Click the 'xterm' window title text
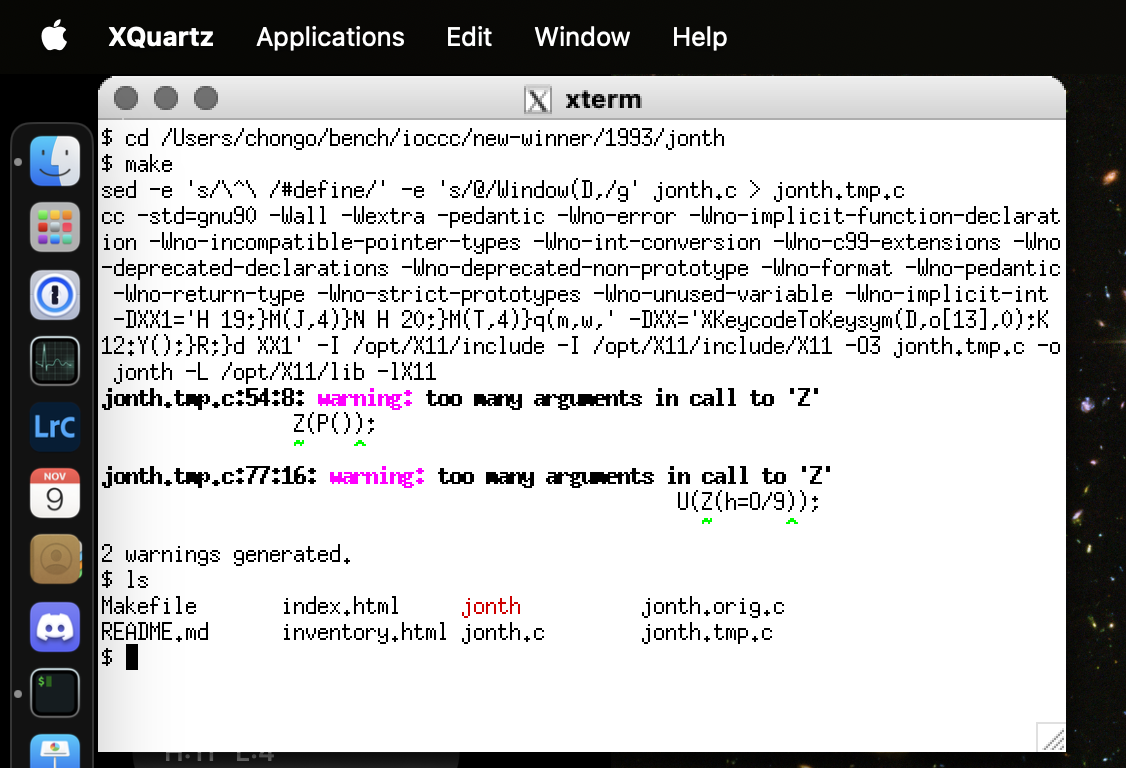The width and height of the screenshot is (1126, 768). pos(603,99)
